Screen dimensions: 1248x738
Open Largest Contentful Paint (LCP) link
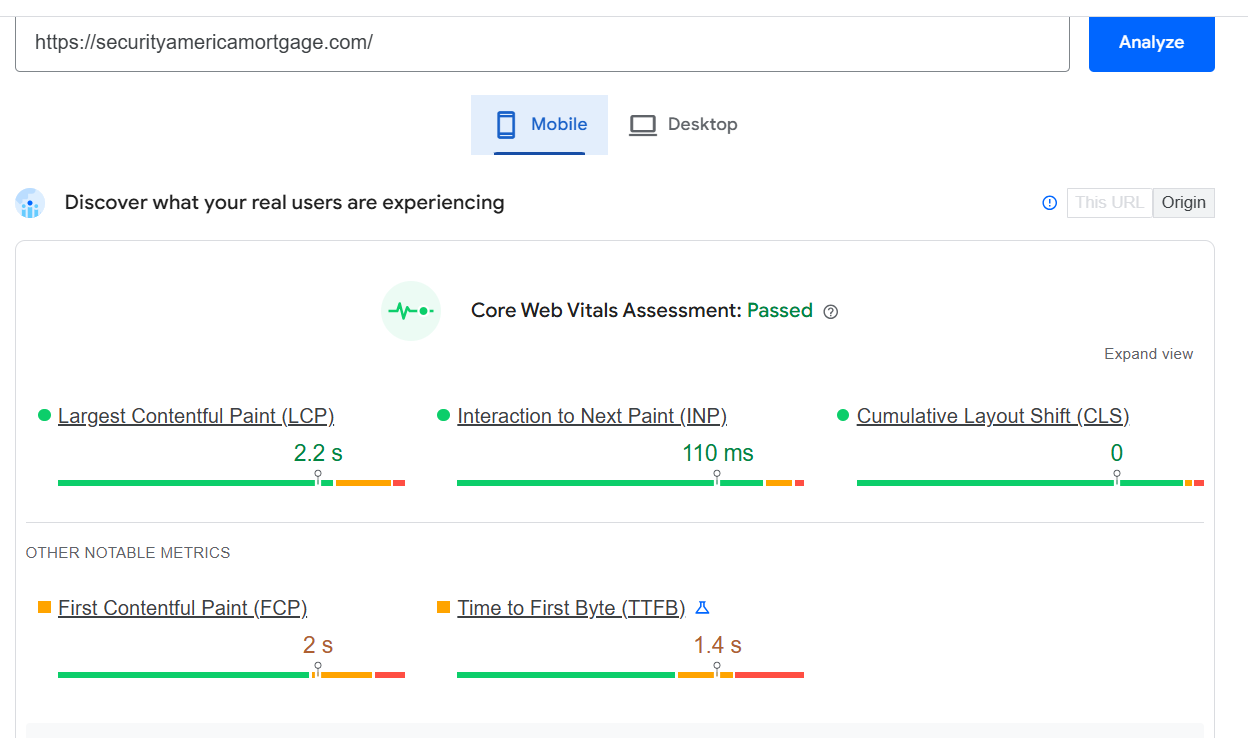196,416
